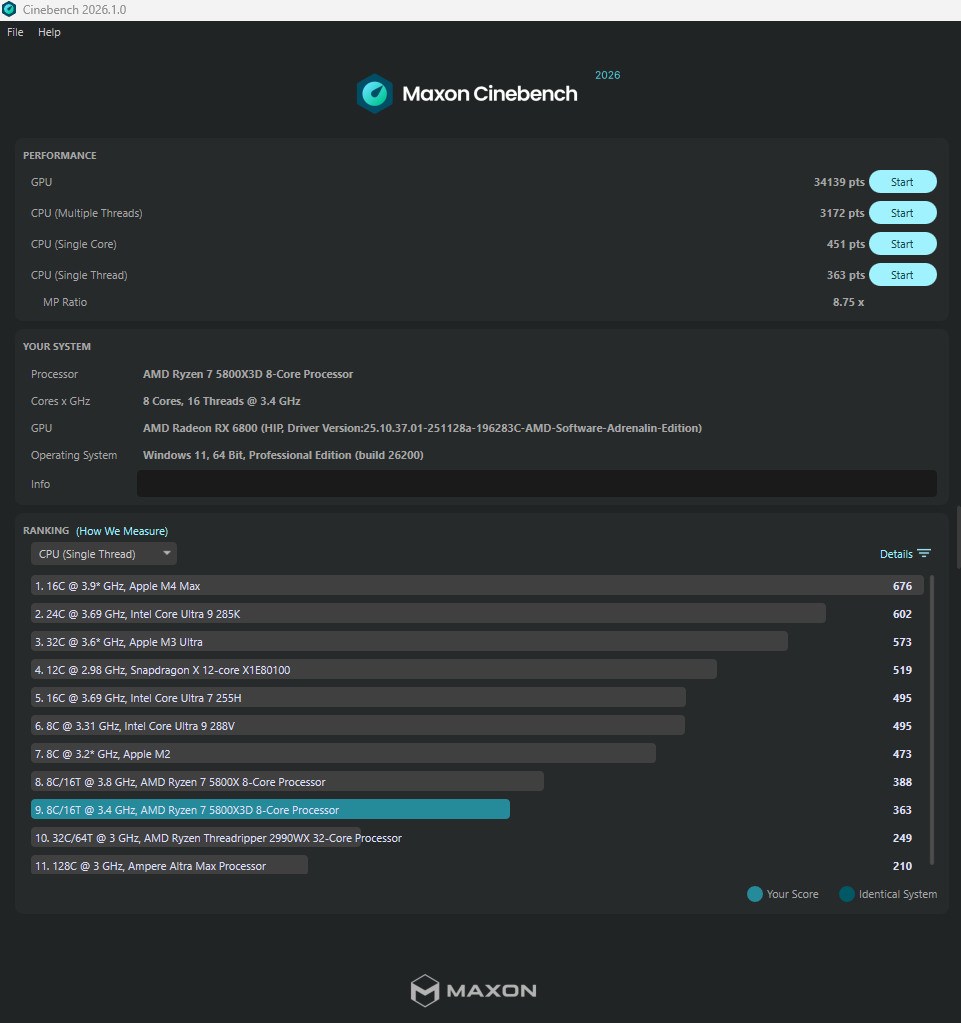Click the 363 pts single thread score
The height and width of the screenshot is (1023, 961).
846,275
